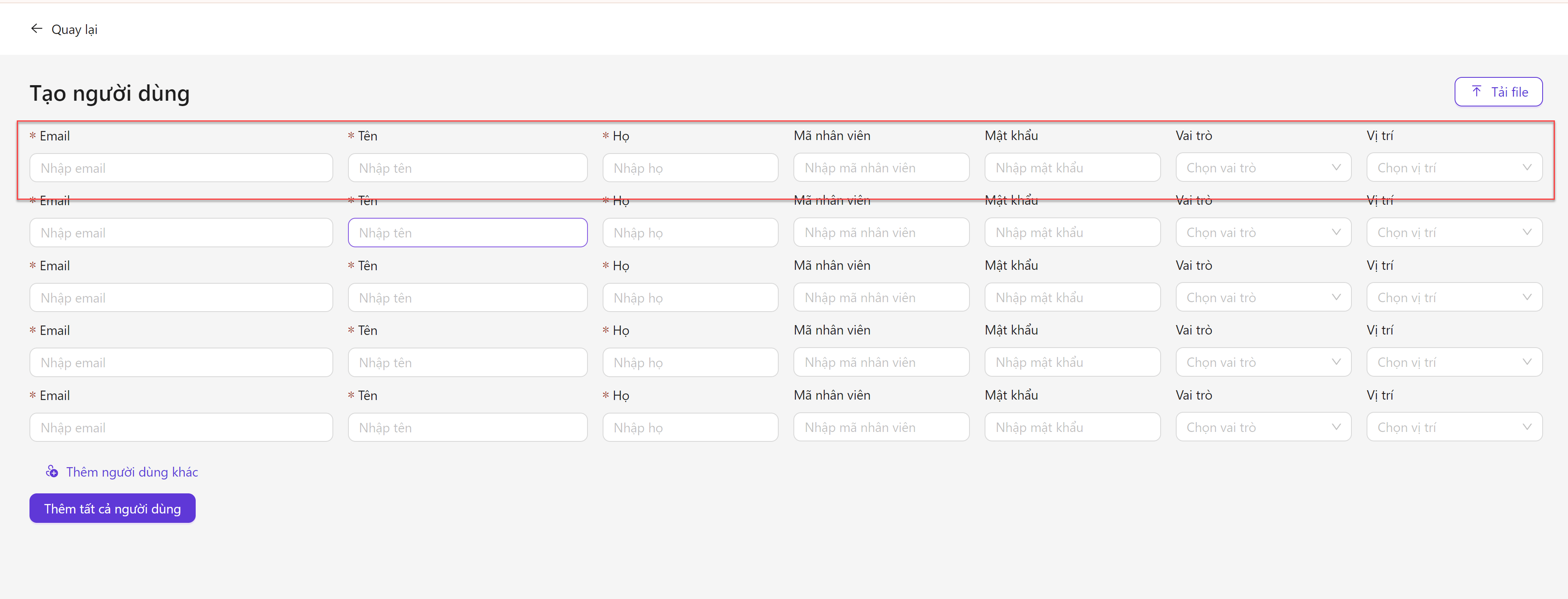Focus third row Nhập mã nhân viên field

881,297
